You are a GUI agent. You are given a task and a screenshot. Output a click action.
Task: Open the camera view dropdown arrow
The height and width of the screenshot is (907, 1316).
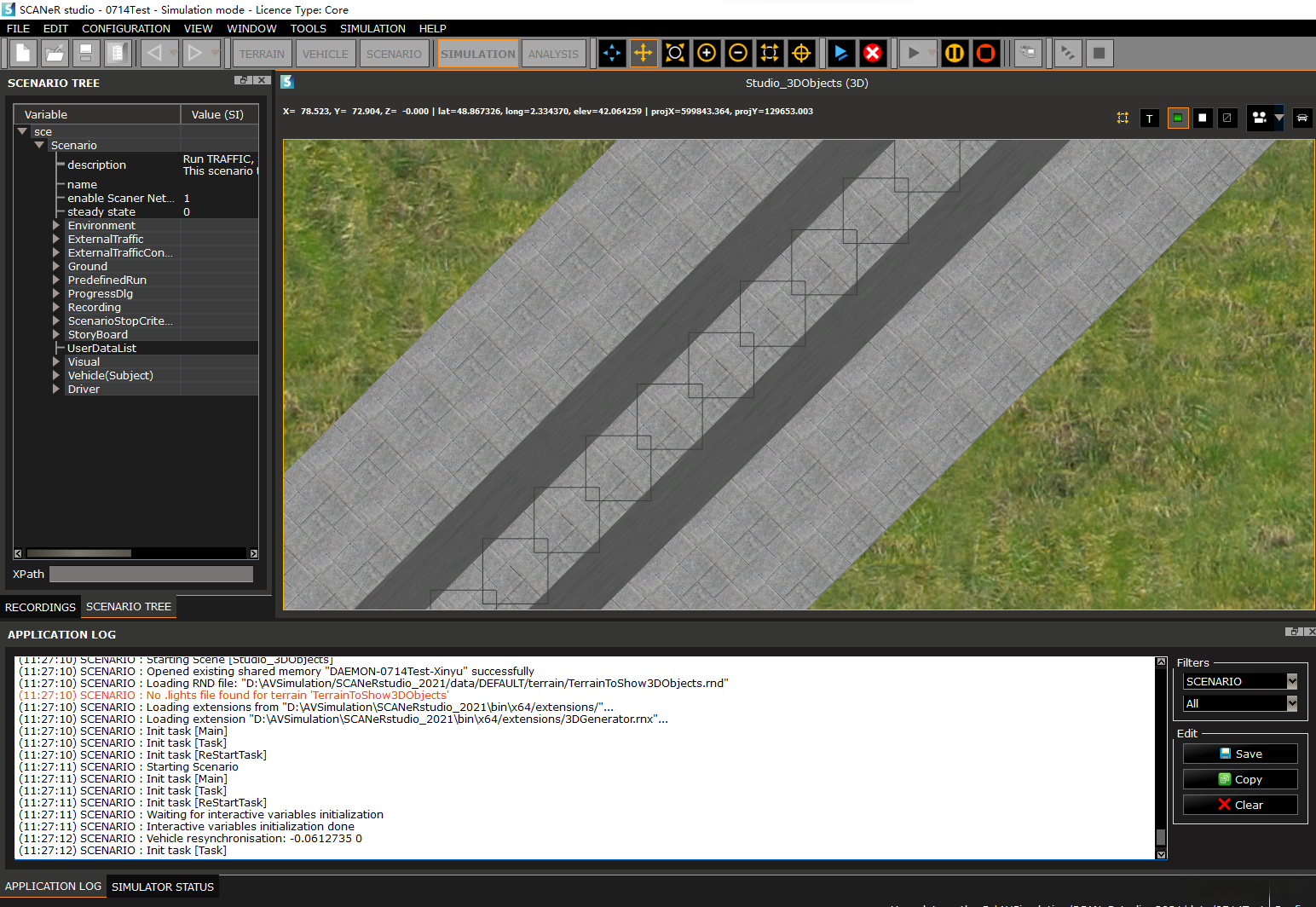(x=1278, y=118)
